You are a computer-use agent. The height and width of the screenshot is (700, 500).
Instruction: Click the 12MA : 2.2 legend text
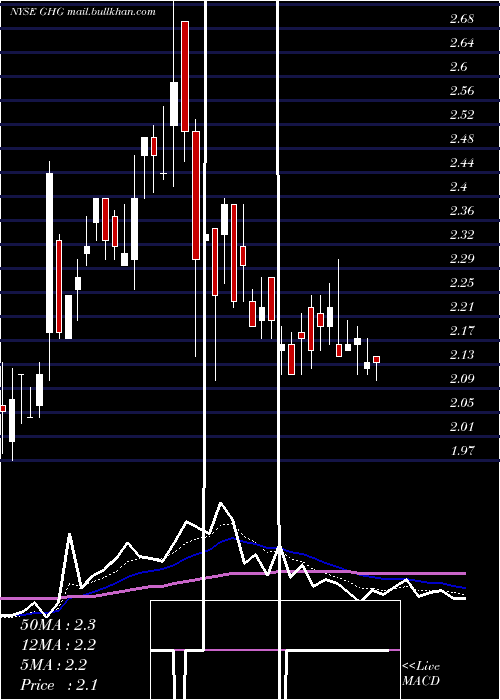[58, 645]
